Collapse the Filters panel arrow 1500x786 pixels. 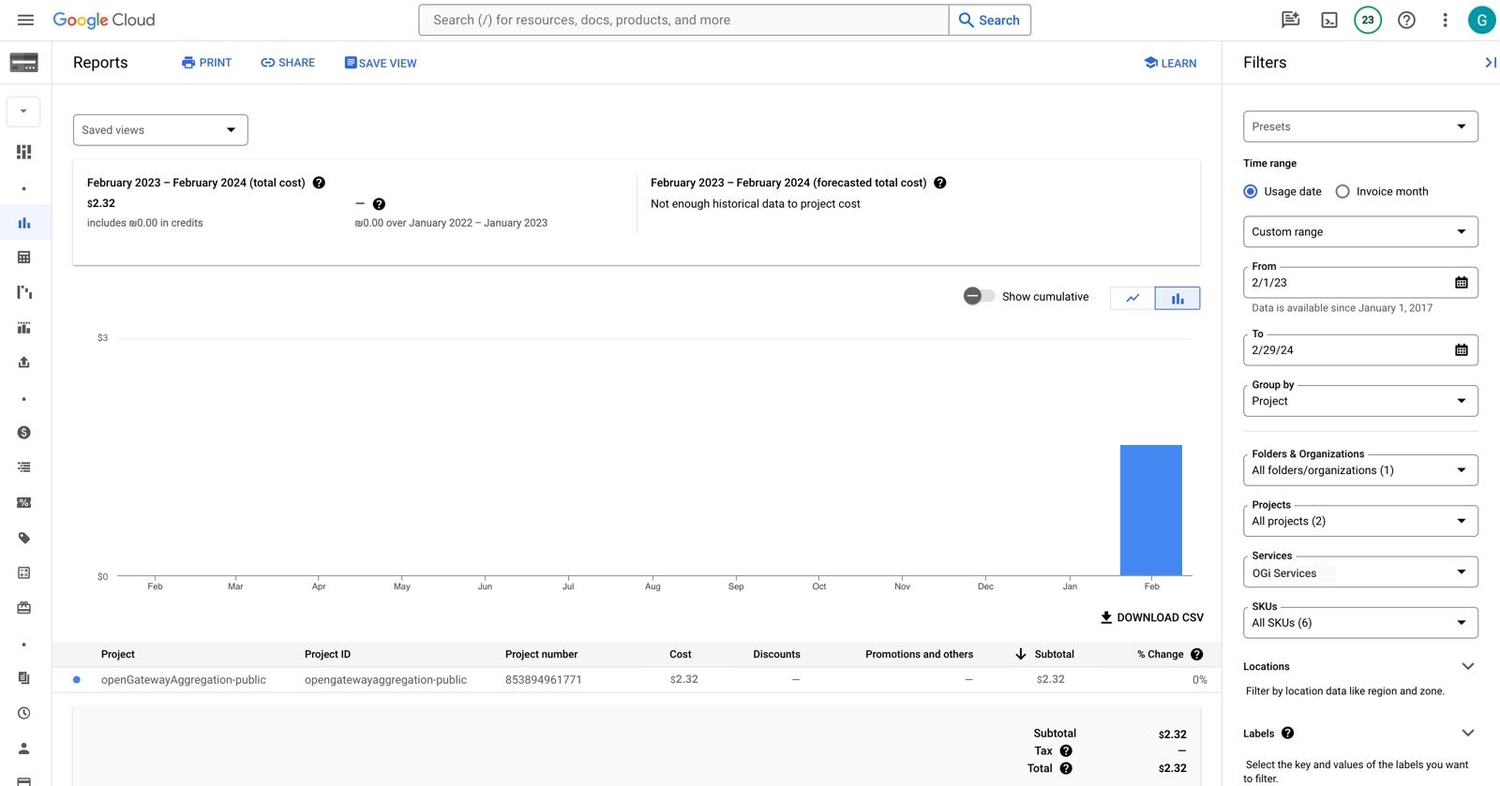[1490, 62]
